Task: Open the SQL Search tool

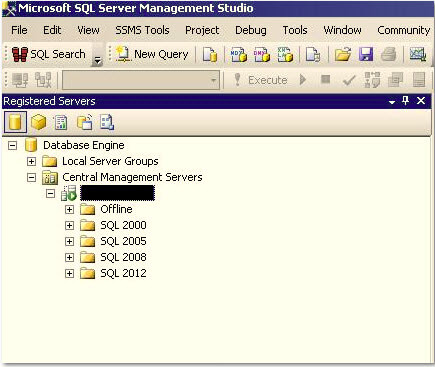Action: click(x=49, y=54)
